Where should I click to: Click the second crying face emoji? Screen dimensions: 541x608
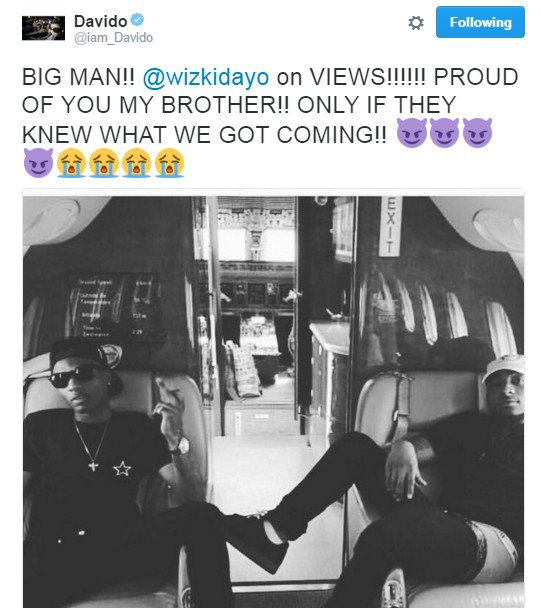pos(104,163)
